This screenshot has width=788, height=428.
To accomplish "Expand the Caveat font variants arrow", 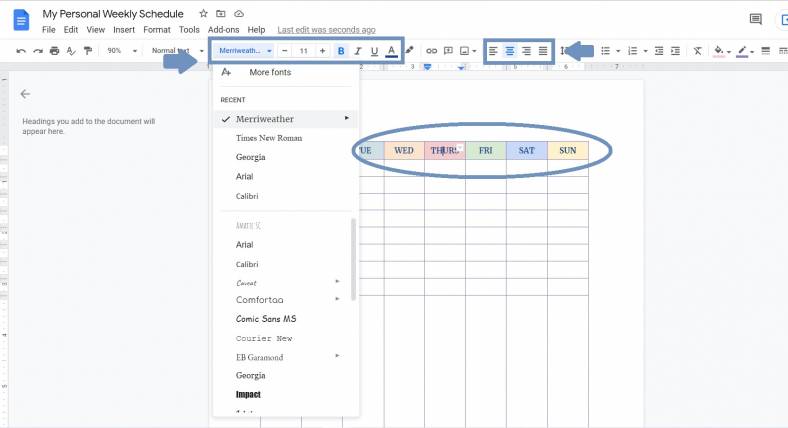I will click(337, 281).
